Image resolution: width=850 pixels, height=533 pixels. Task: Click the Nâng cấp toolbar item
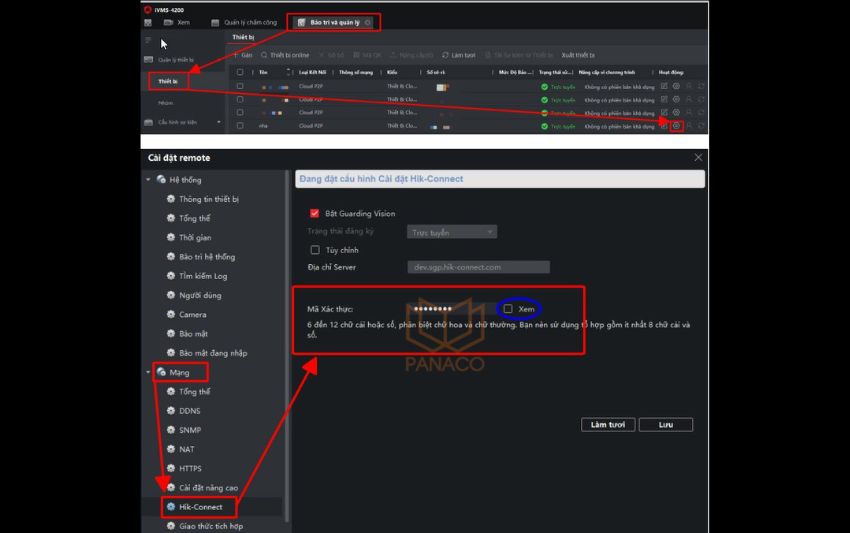412,55
